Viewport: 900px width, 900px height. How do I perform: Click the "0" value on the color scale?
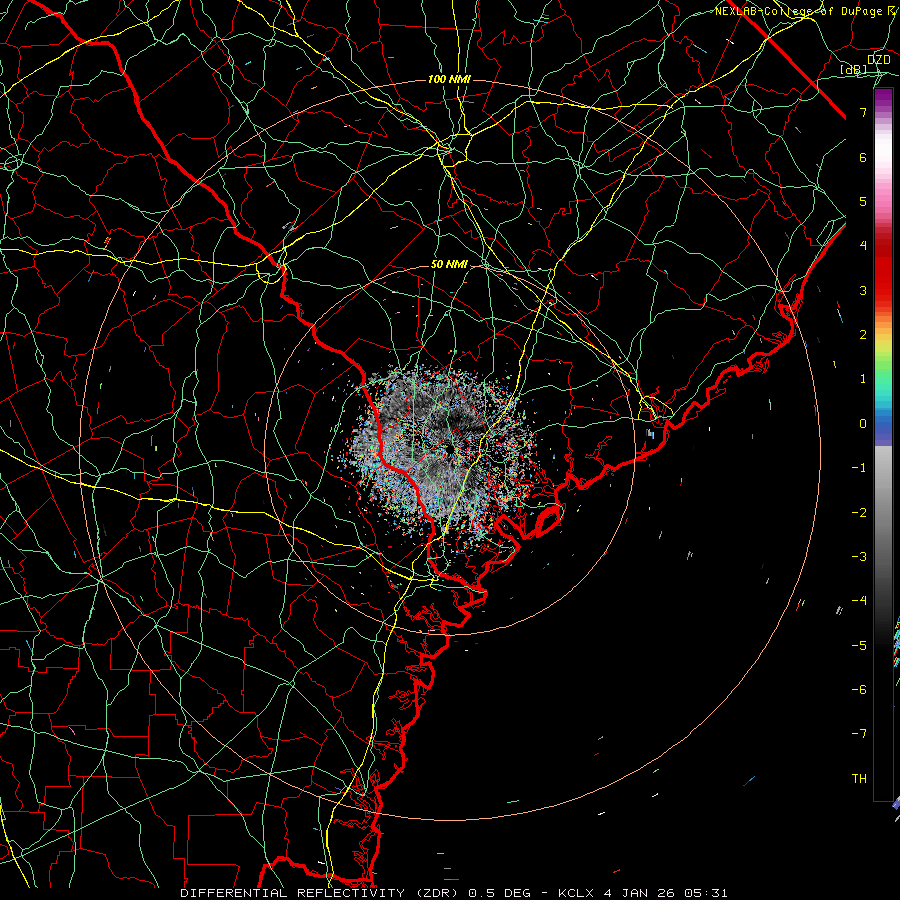tap(863, 424)
